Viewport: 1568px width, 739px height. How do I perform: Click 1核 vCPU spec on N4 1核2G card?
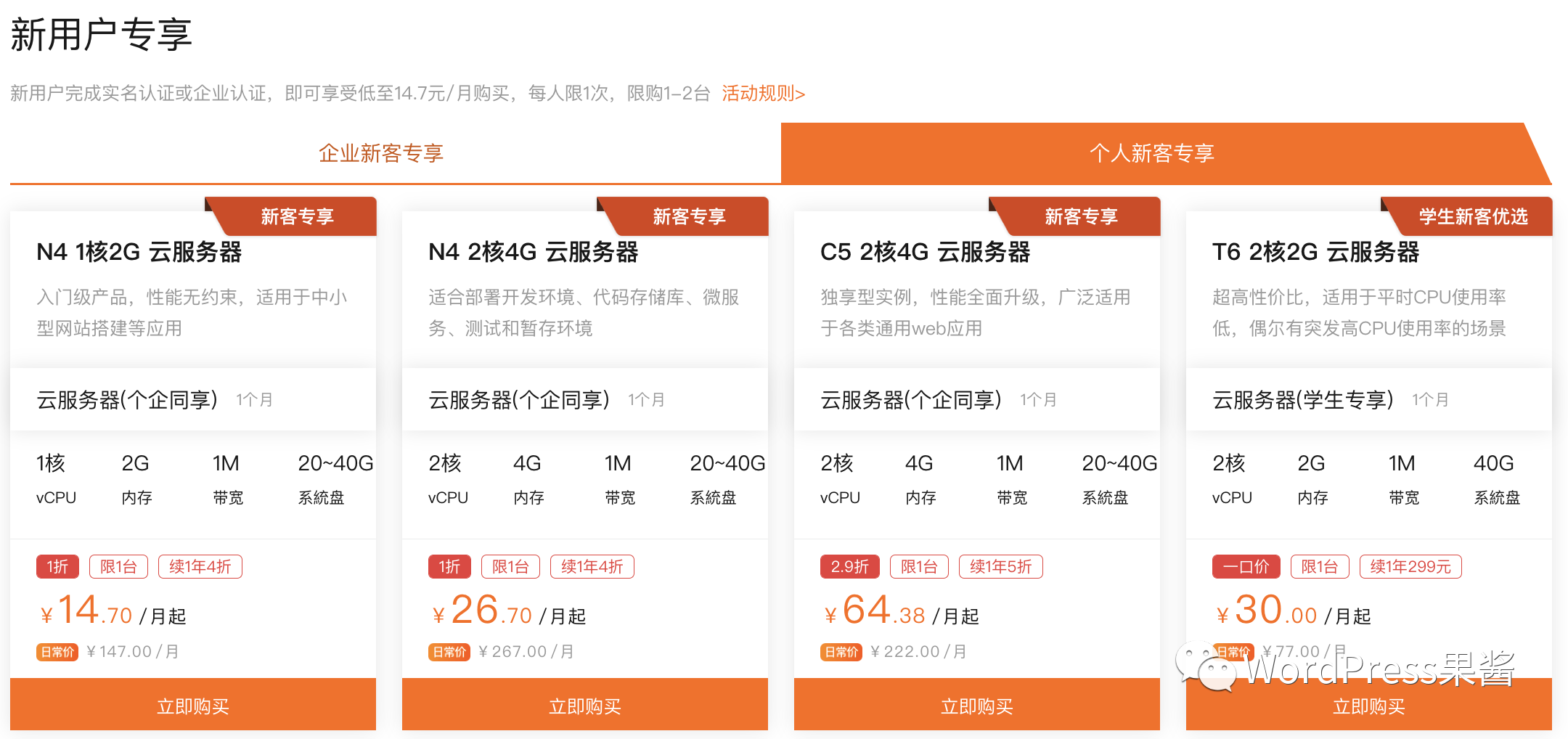point(57,478)
